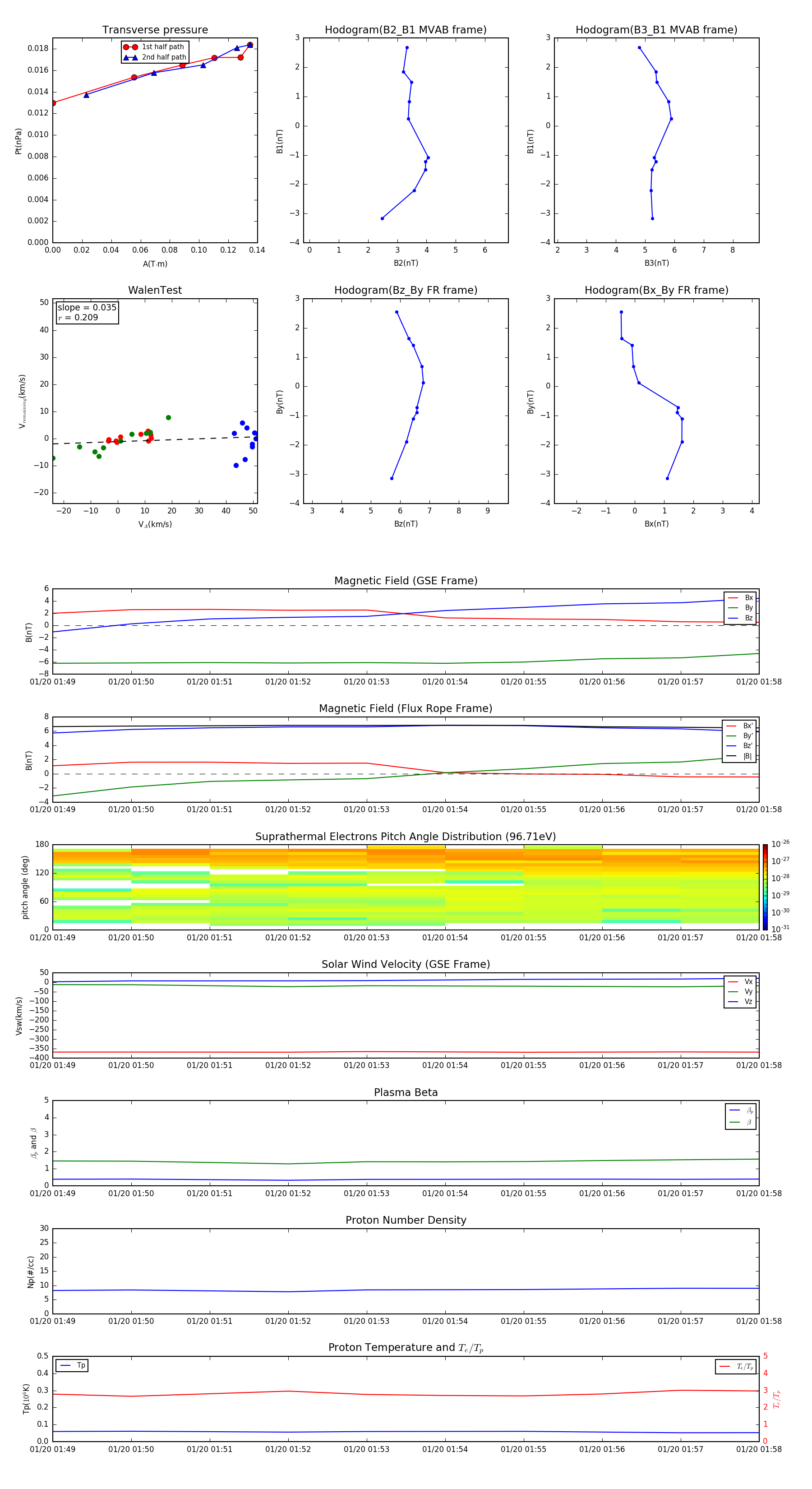The image size is (812, 1489).
Task: Click the 'B2(nT)' x-axis label
Action: [406, 263]
